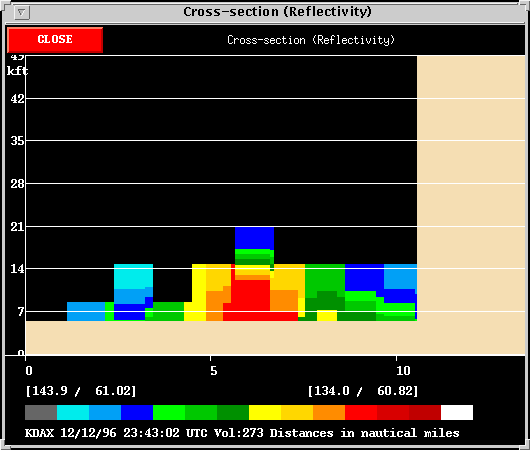
Task: Click the 5 nautical mile axis tick label
Action: 214,371
